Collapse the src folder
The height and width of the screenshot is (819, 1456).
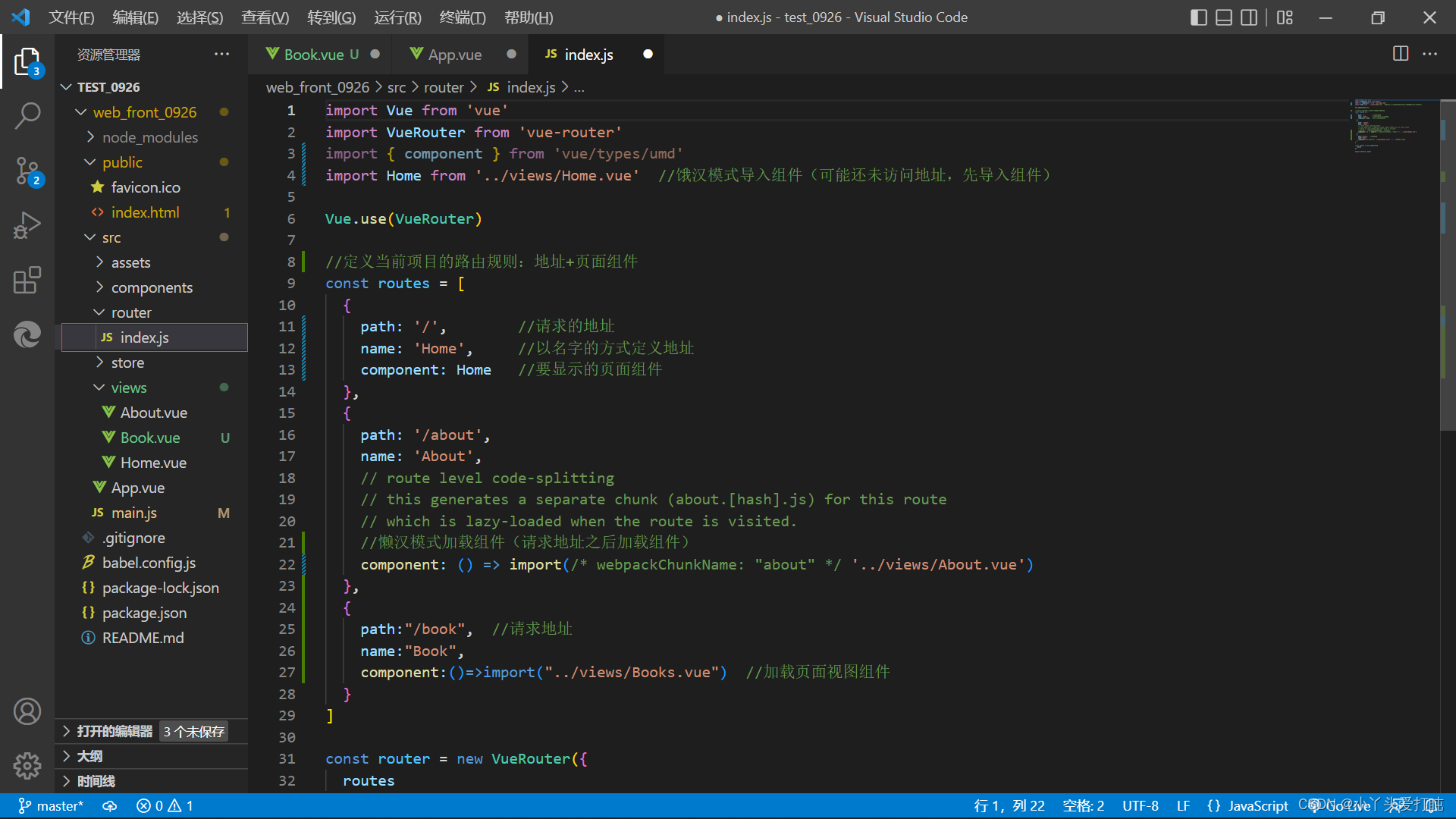tap(90, 237)
